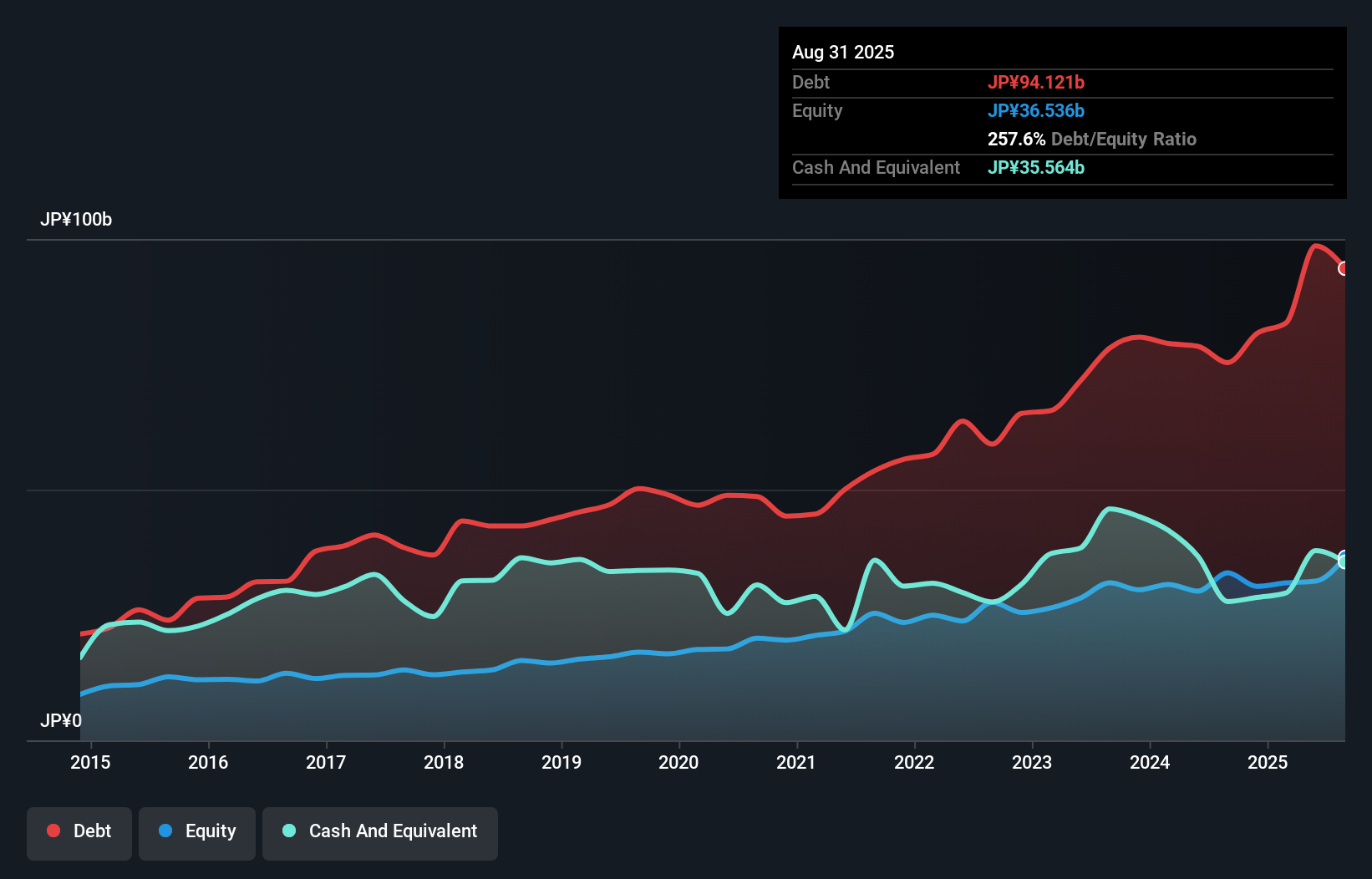Select the circular debt marker at chart end
This screenshot has width=1372, height=879.
1344,269
